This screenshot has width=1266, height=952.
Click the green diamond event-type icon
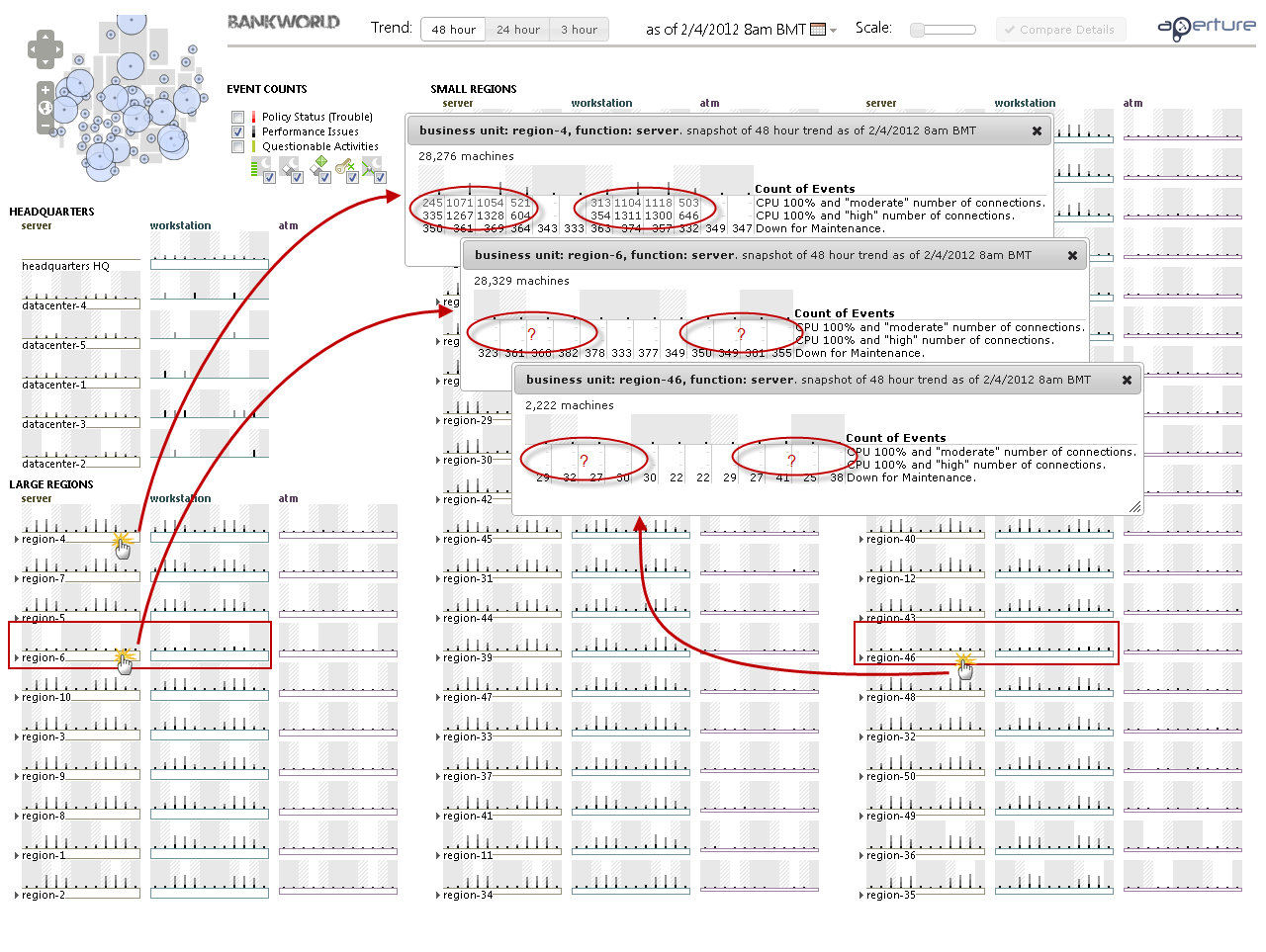tap(321, 161)
